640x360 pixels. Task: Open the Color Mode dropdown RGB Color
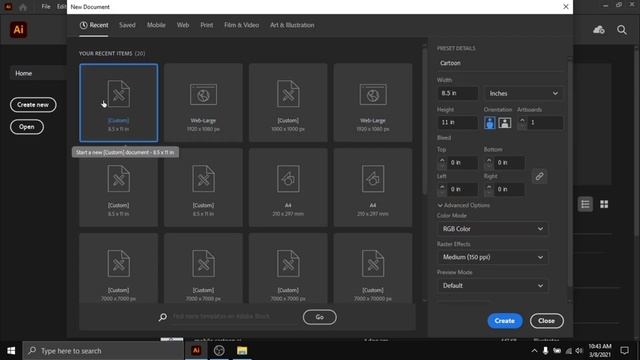493,229
